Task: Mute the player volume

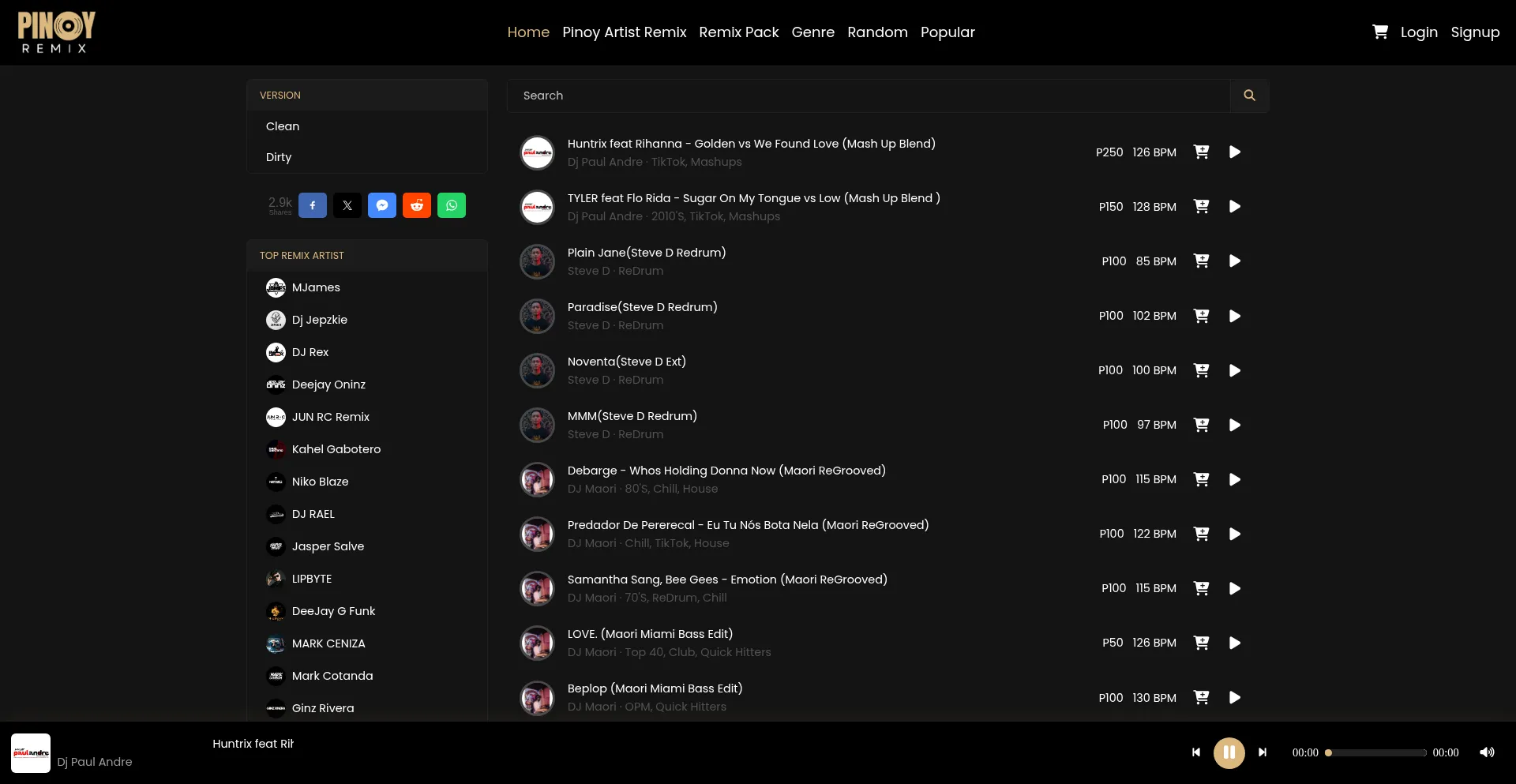Action: [x=1487, y=752]
